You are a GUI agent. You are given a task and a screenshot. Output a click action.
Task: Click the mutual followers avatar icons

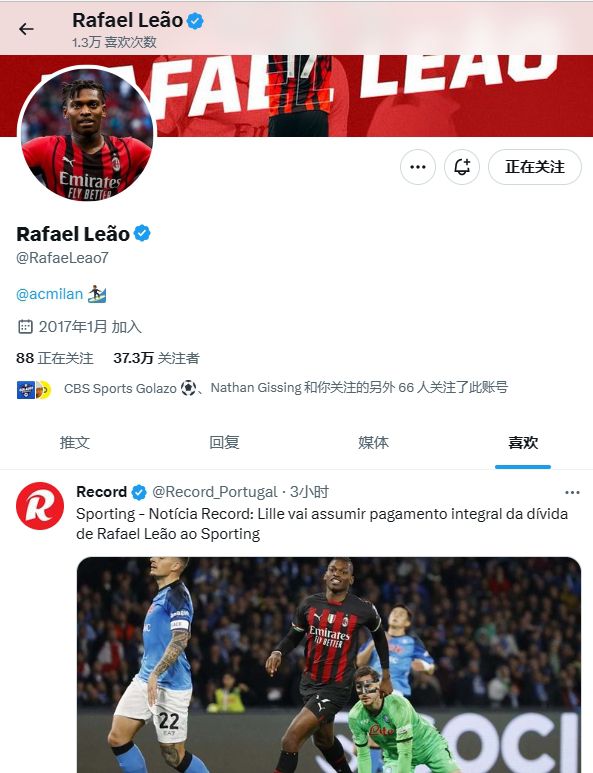click(34, 389)
